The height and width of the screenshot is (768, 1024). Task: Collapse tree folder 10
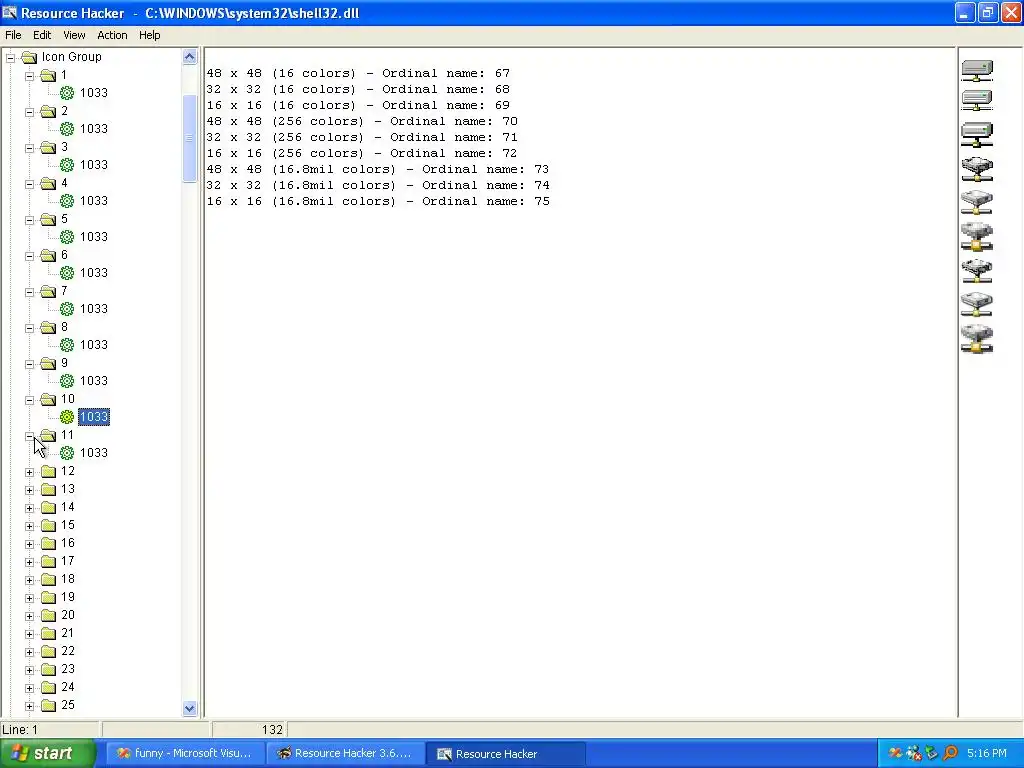point(29,400)
